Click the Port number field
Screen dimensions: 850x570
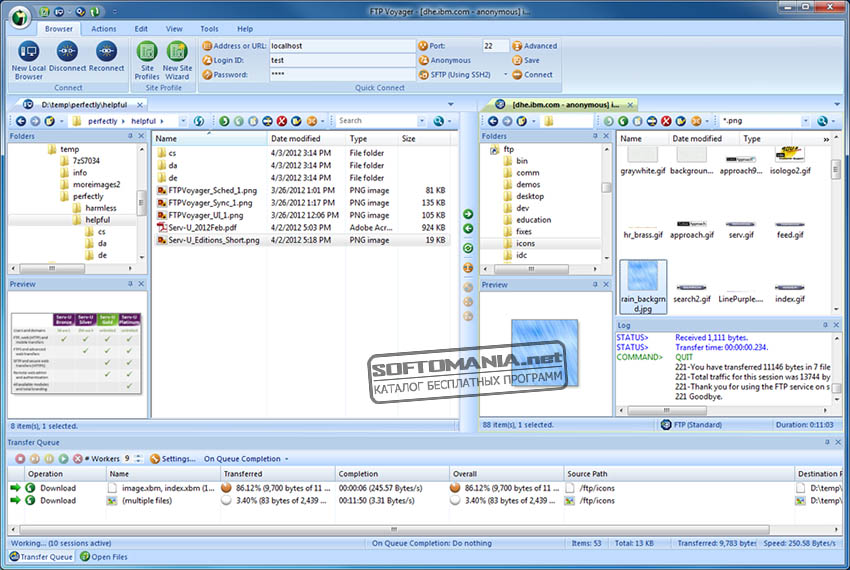point(495,46)
